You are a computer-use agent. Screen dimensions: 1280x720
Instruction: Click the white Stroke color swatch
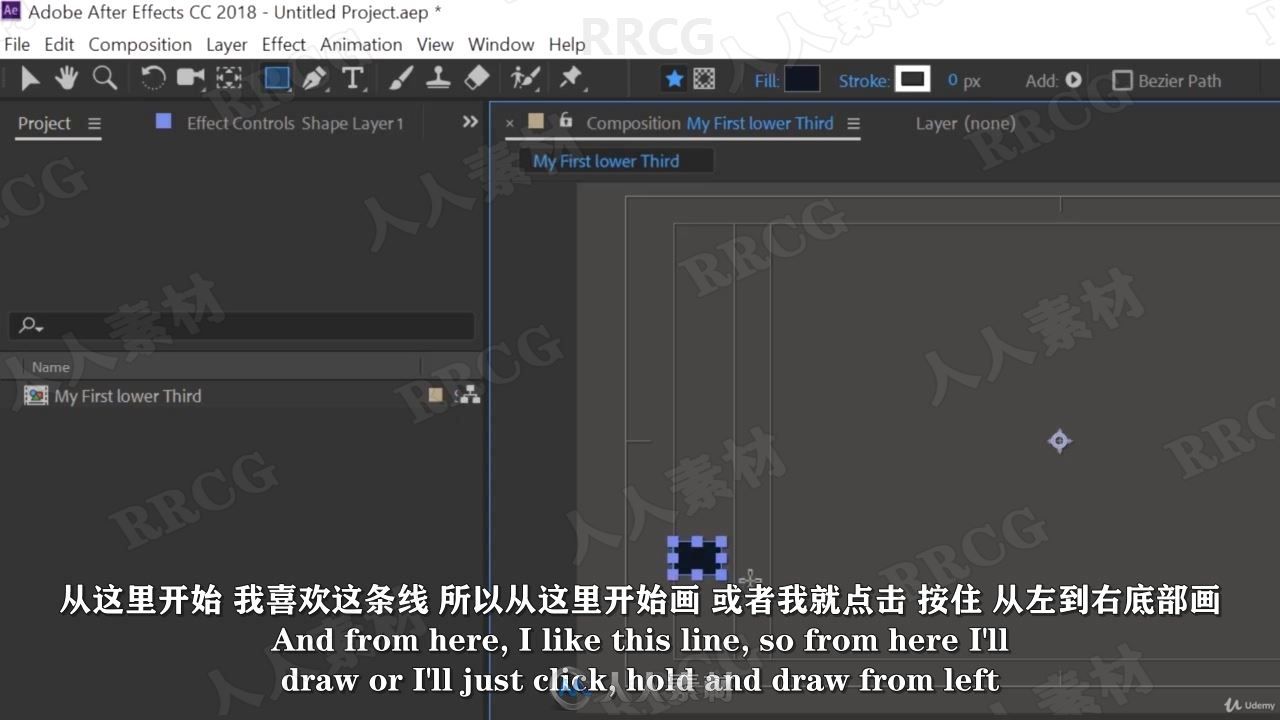tap(912, 79)
